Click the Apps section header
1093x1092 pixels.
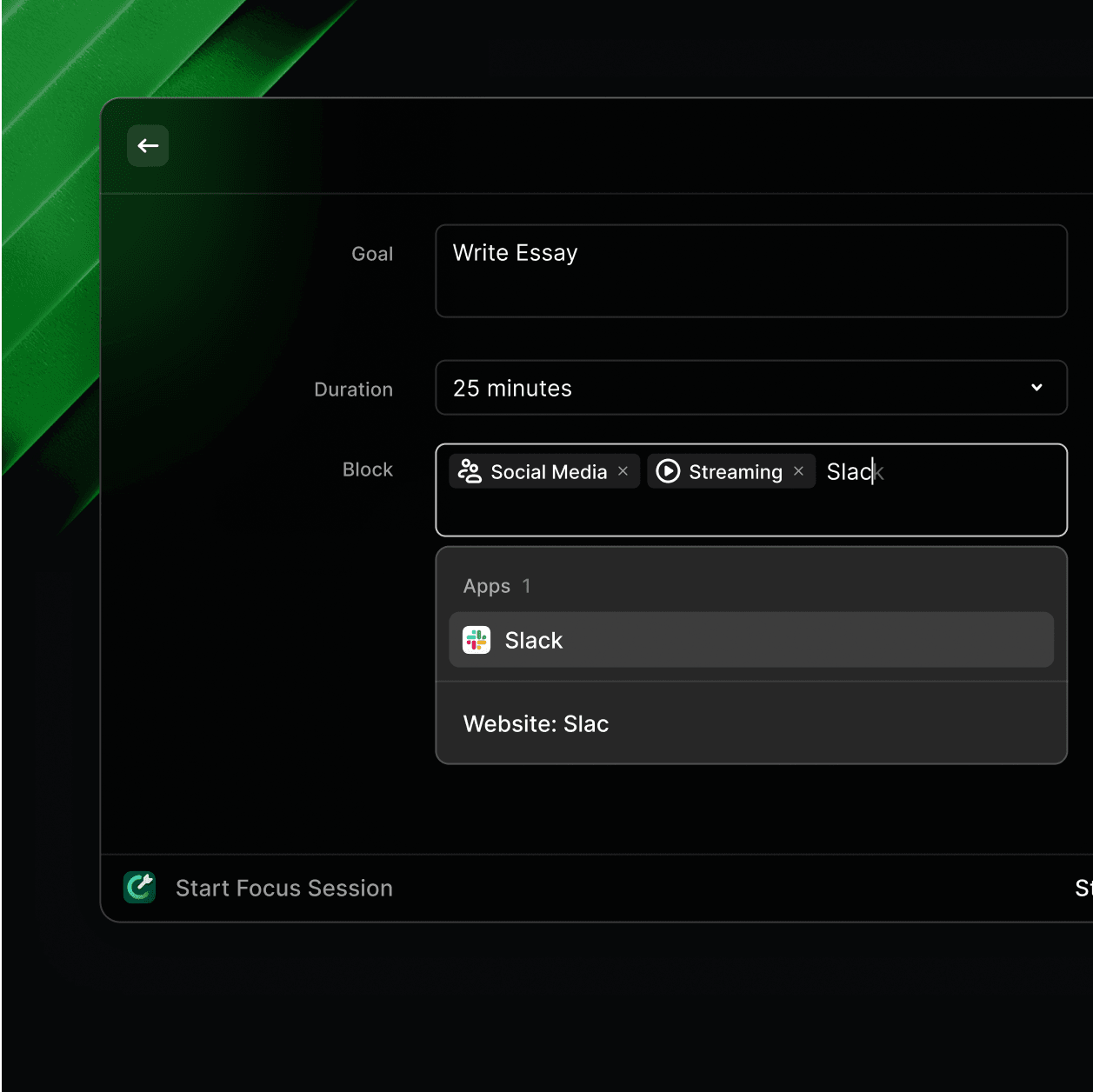[x=487, y=587]
